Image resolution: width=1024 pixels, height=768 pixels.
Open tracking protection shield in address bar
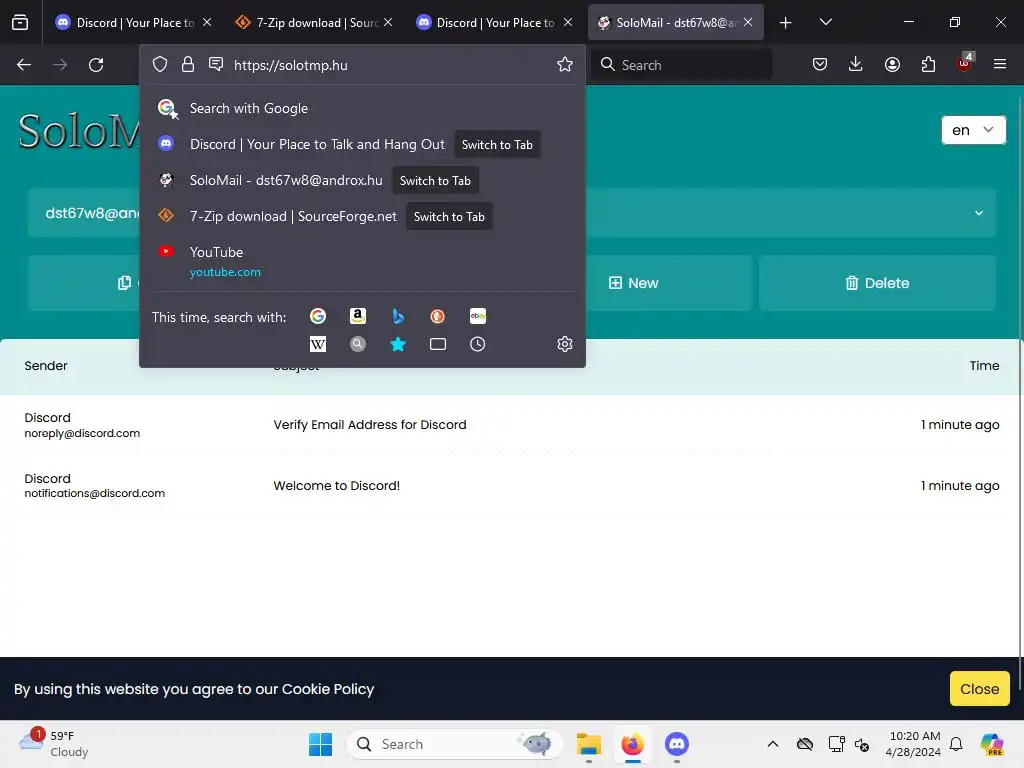coord(160,64)
